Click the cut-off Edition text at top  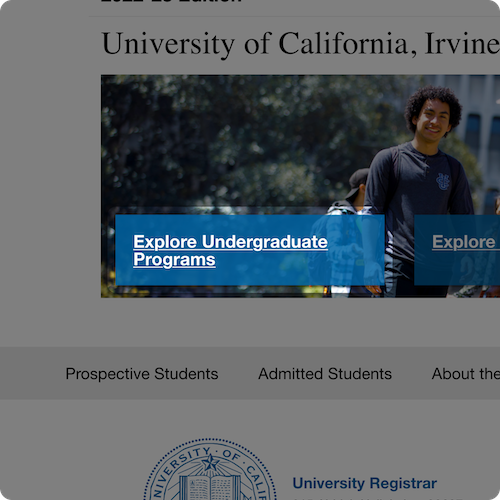coord(171,1)
